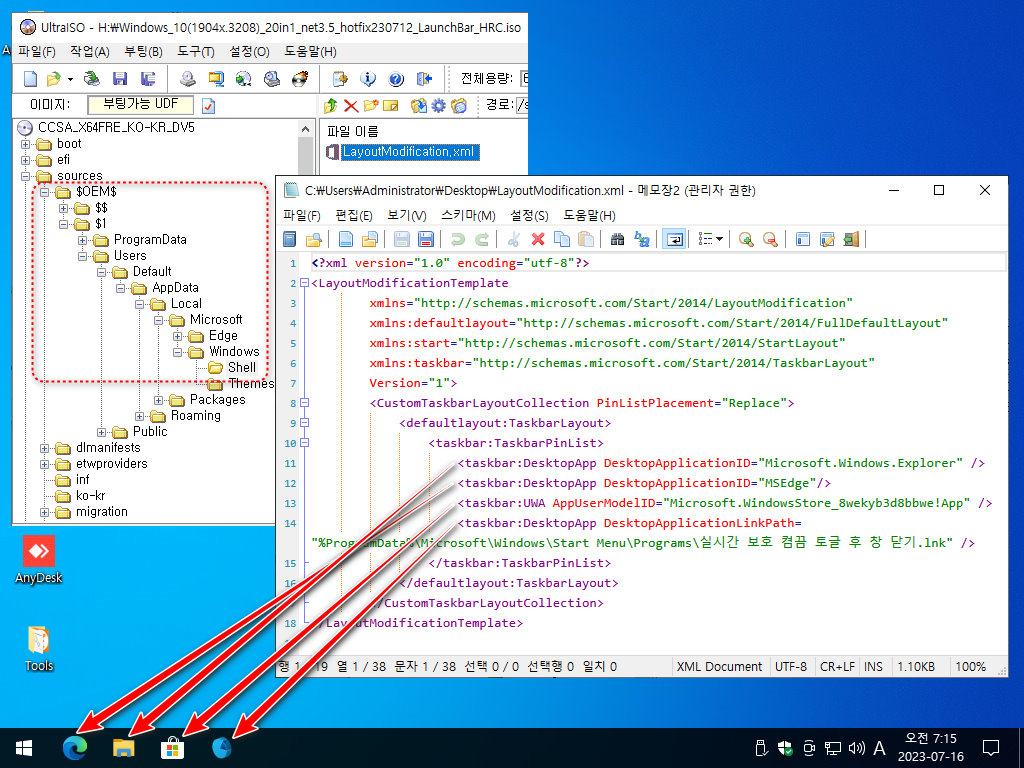The height and width of the screenshot is (768, 1024).
Task: Click UltraISO tree scrollbar up arrow
Action: click(305, 129)
